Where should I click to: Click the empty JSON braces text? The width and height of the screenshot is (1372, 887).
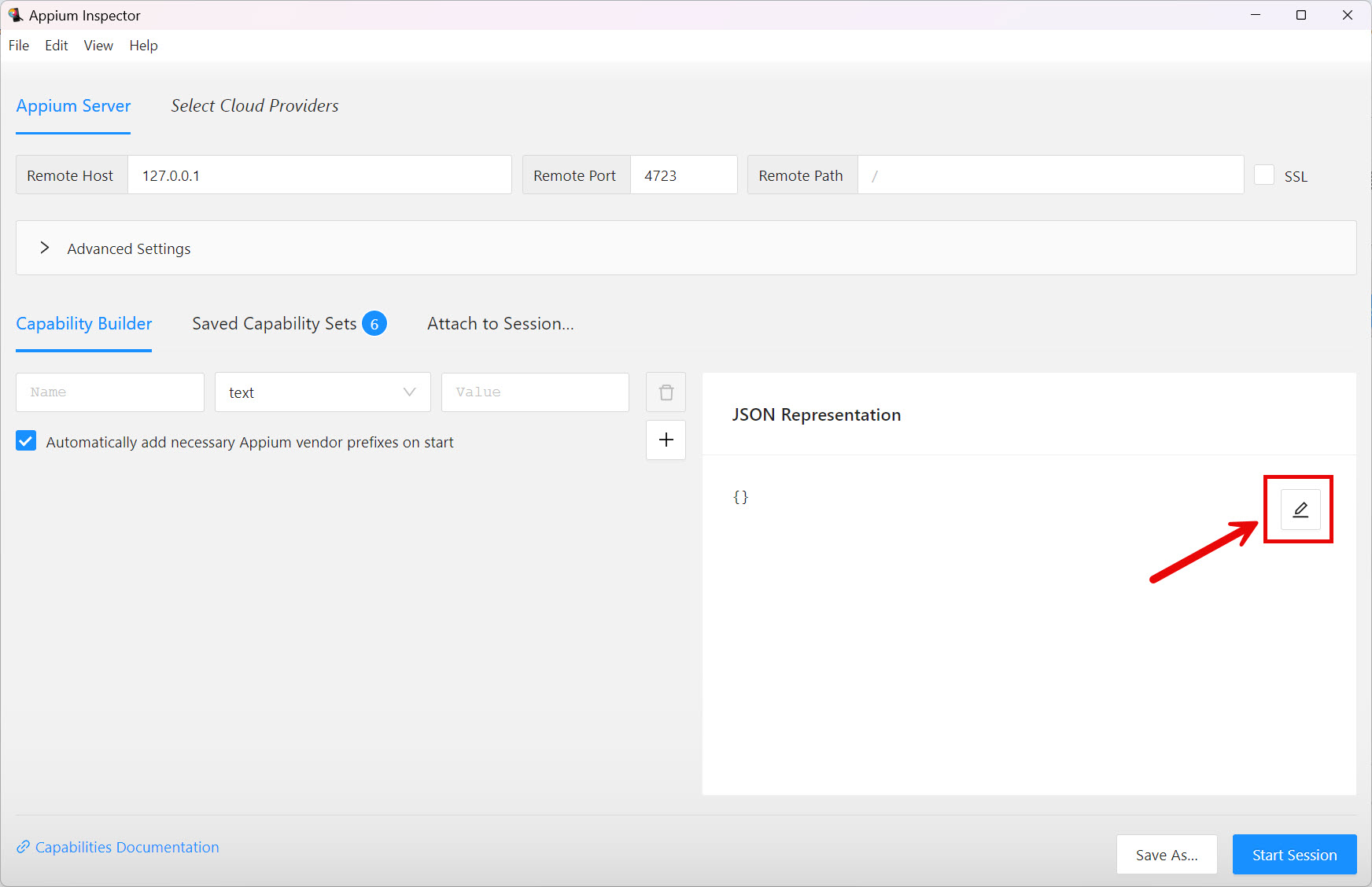[740, 497]
